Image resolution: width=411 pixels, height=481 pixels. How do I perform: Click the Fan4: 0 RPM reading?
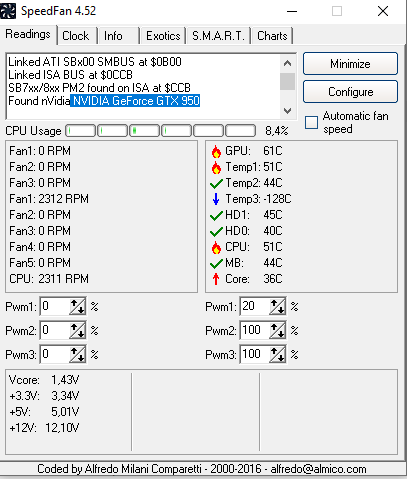40,247
